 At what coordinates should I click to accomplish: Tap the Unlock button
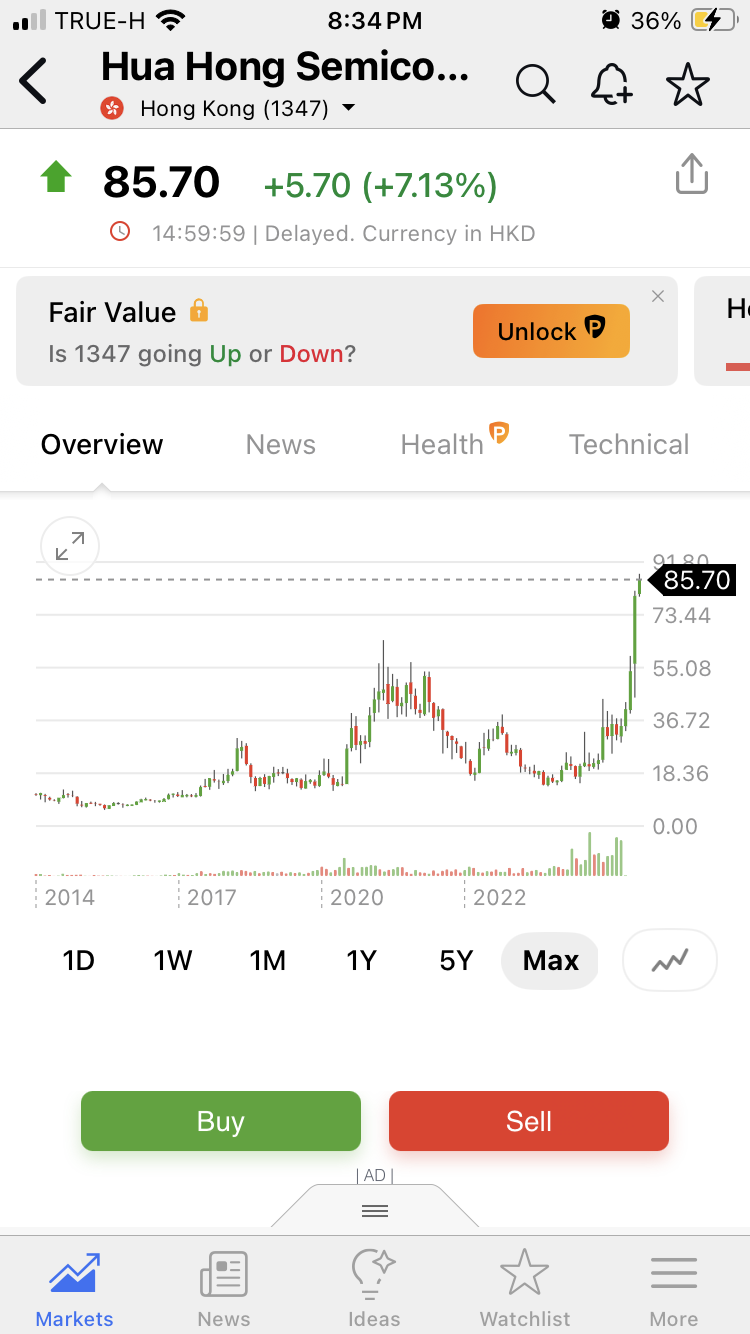click(551, 331)
